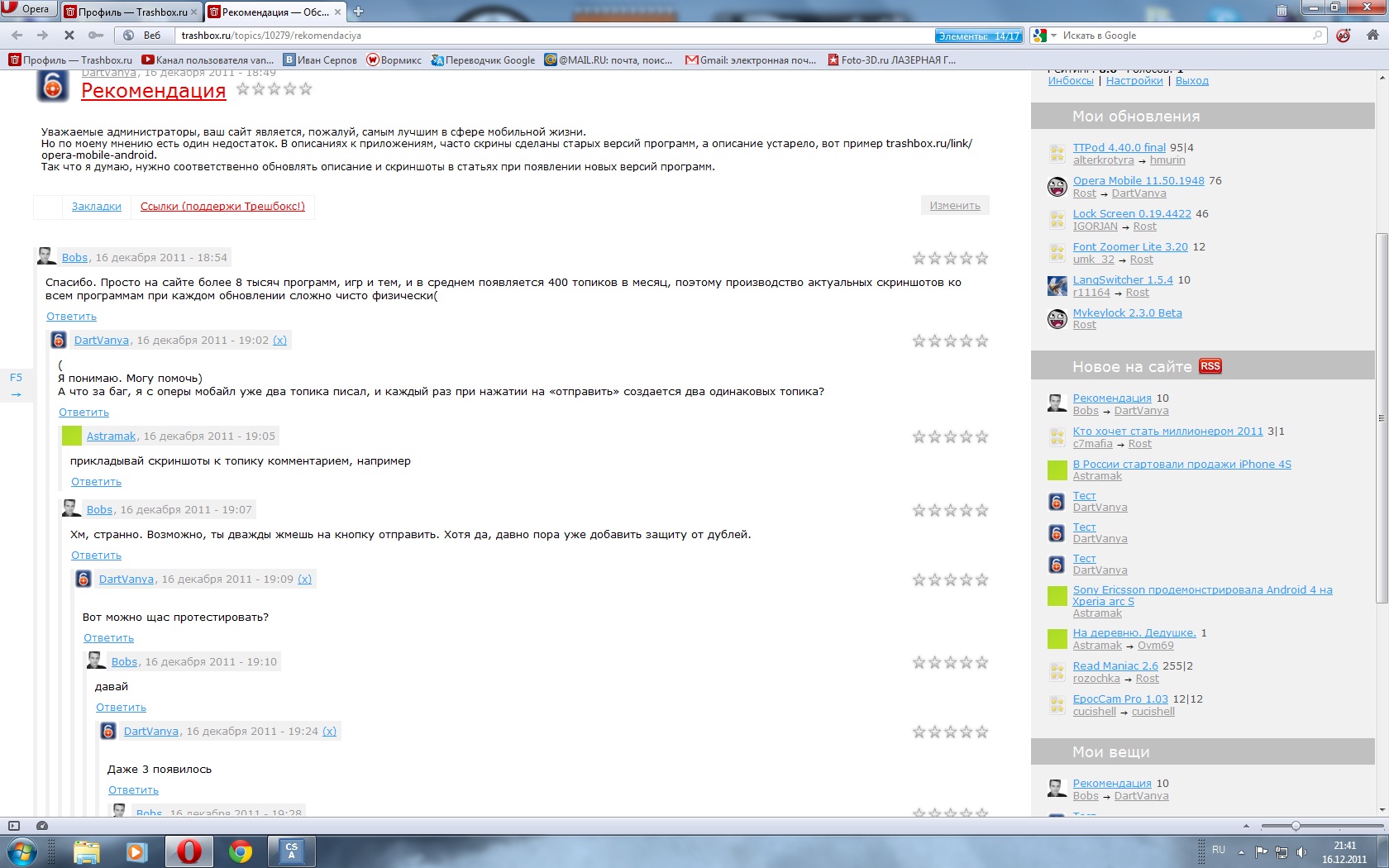Open Кто хочет стать миллионером 2011
1389x868 pixels.
tap(1167, 432)
